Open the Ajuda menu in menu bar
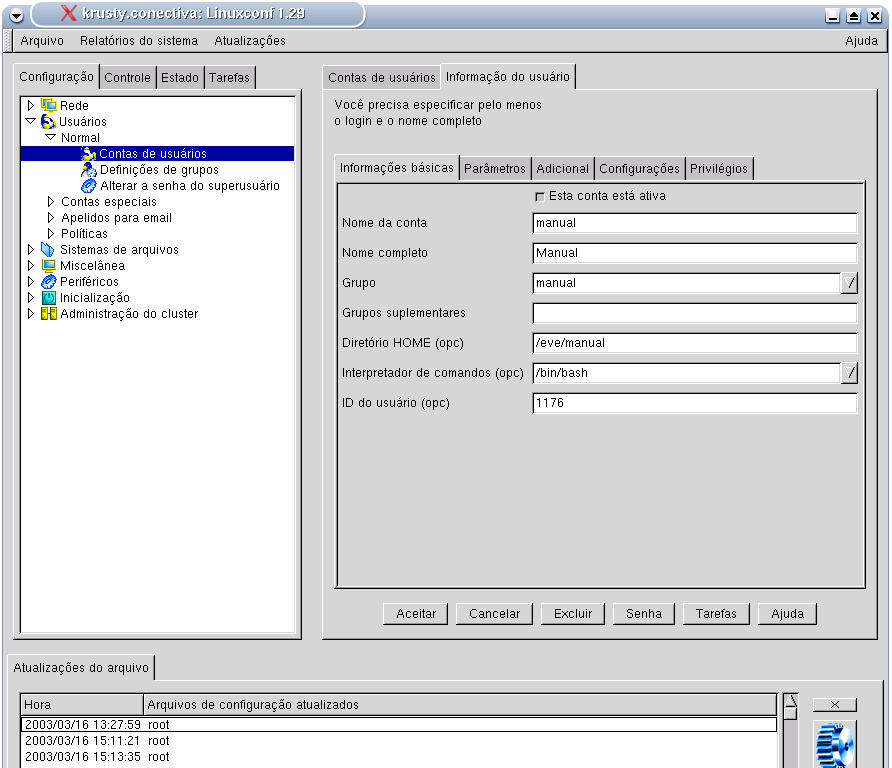The width and height of the screenshot is (892, 768). pyautogui.click(x=861, y=41)
